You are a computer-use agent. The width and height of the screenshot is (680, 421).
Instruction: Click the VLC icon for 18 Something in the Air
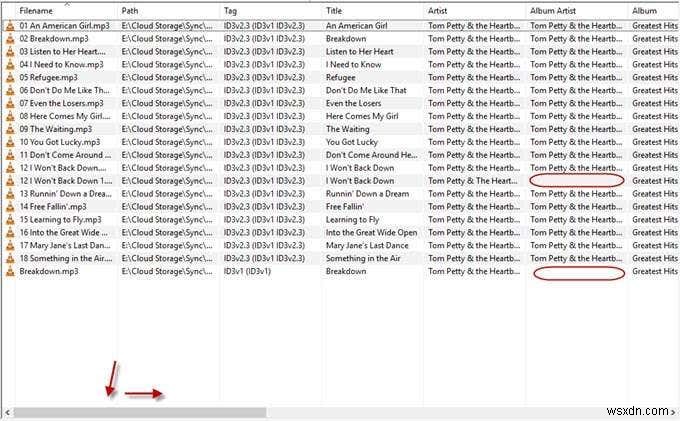click(10, 259)
